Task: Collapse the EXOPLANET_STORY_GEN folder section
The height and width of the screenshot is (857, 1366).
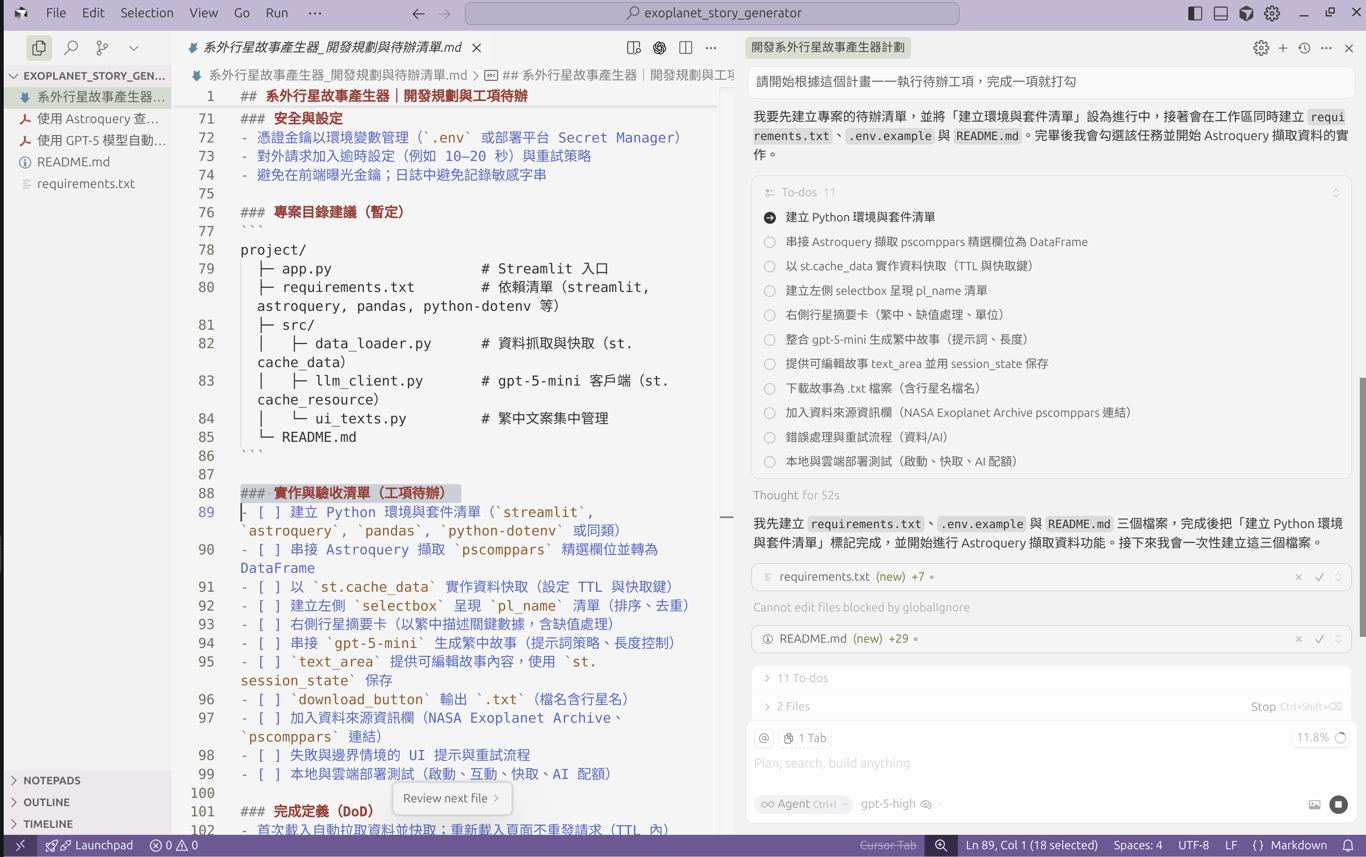Action: click(x=87, y=75)
